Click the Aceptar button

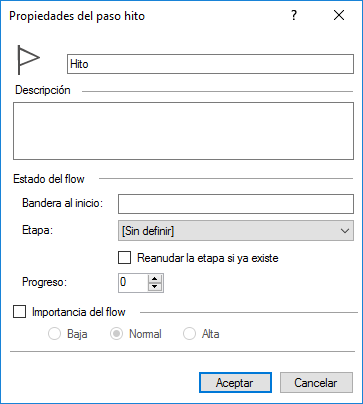click(x=235, y=383)
